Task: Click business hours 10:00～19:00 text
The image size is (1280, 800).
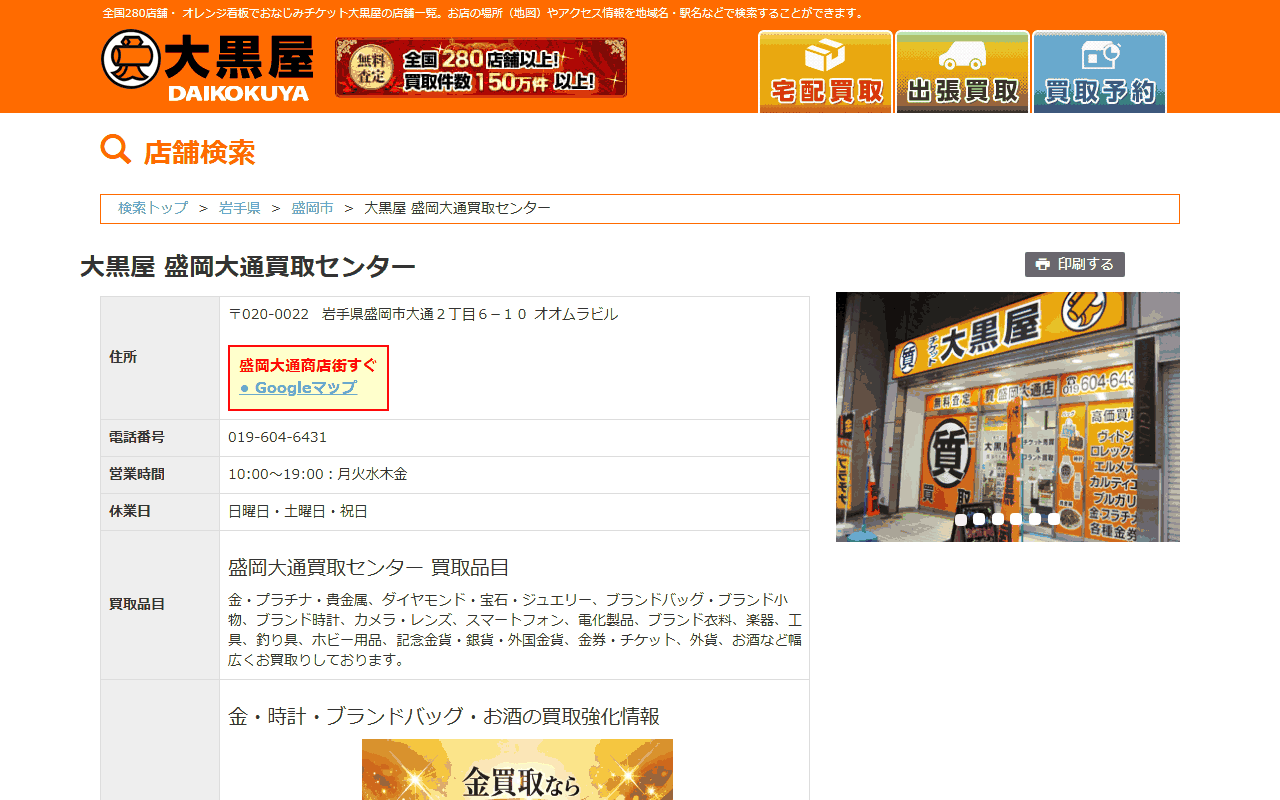Action: pyautogui.click(x=317, y=474)
